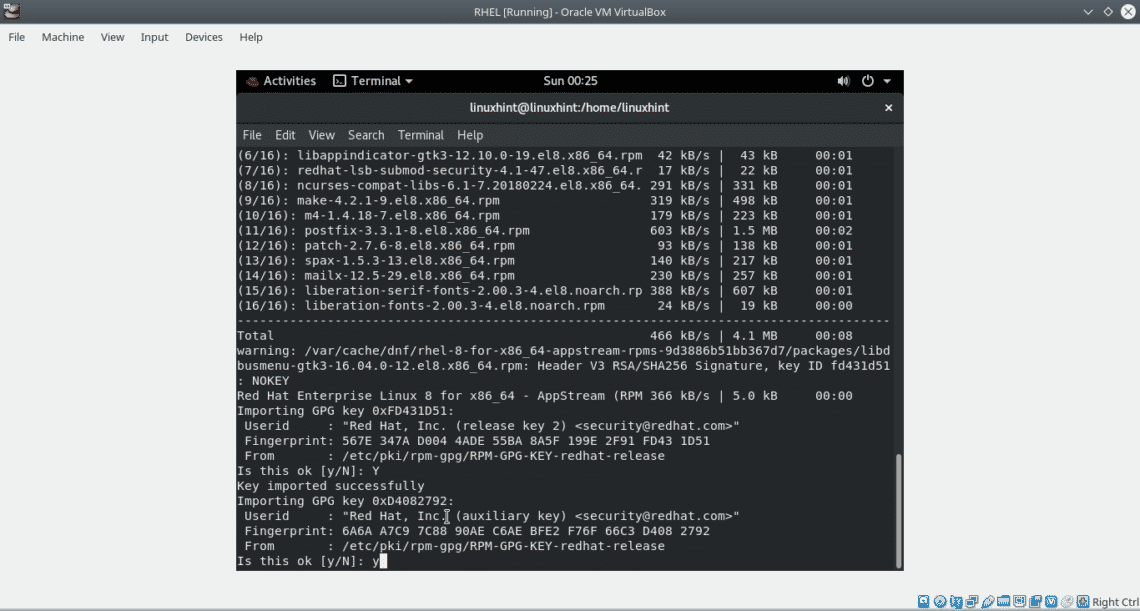The height and width of the screenshot is (611, 1140).
Task: Open the terminal View menu
Action: (321, 135)
